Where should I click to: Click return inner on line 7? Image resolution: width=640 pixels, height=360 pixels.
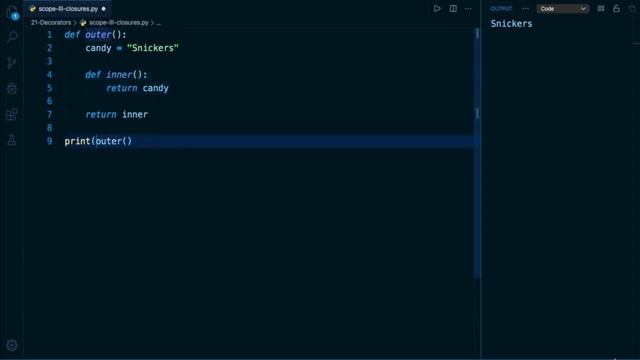click(x=116, y=115)
